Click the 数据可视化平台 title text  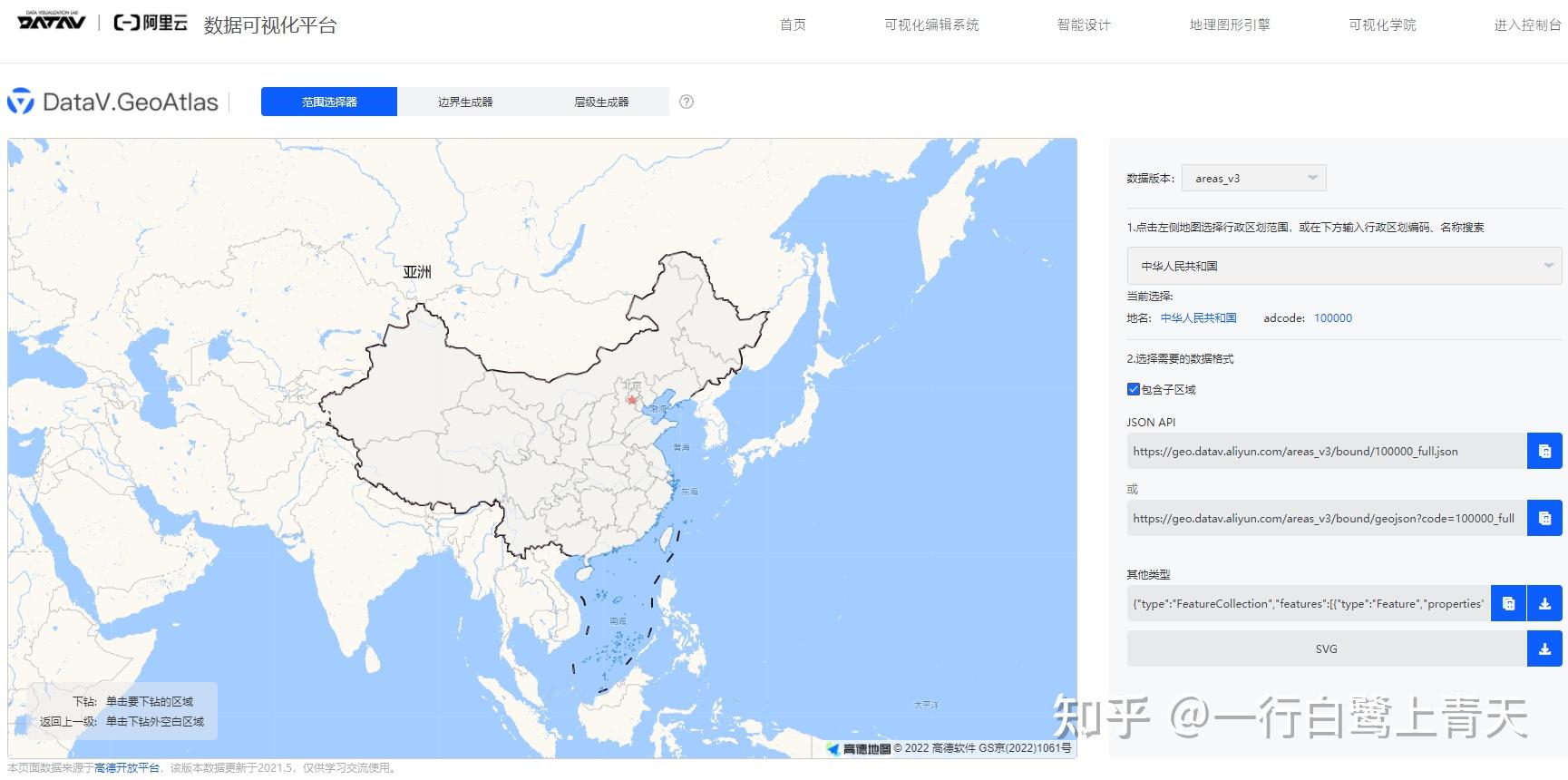coord(270,24)
